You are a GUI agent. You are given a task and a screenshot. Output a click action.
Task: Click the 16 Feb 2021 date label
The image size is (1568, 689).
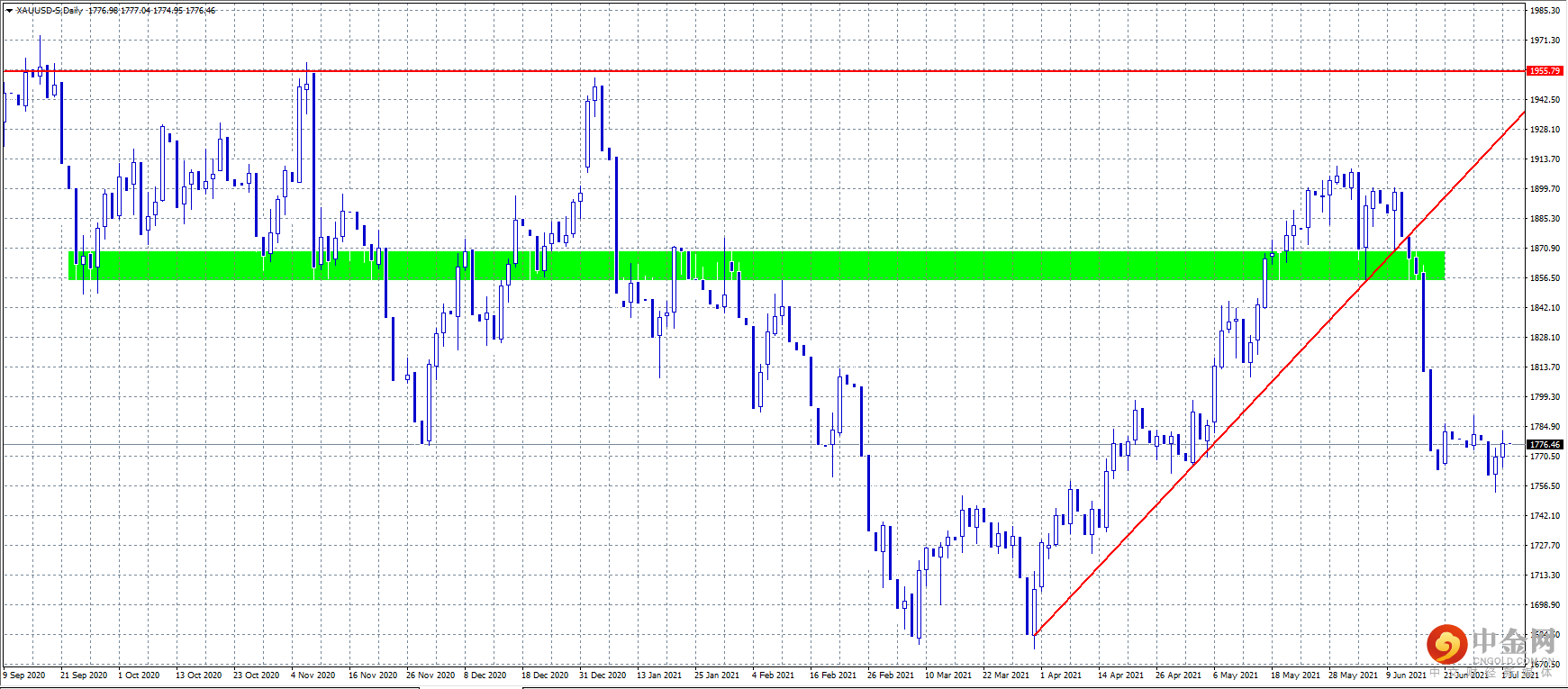pyautogui.click(x=833, y=675)
